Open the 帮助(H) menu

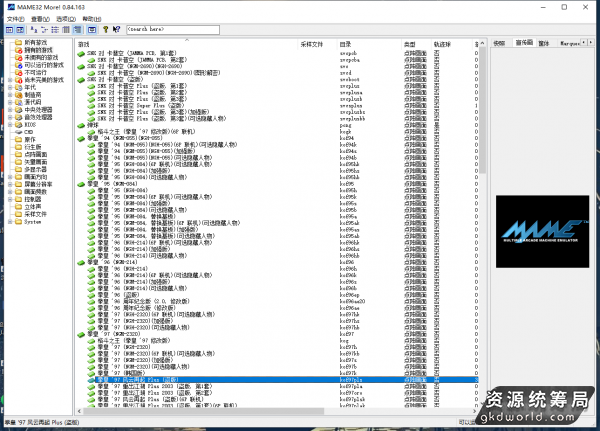(92, 19)
